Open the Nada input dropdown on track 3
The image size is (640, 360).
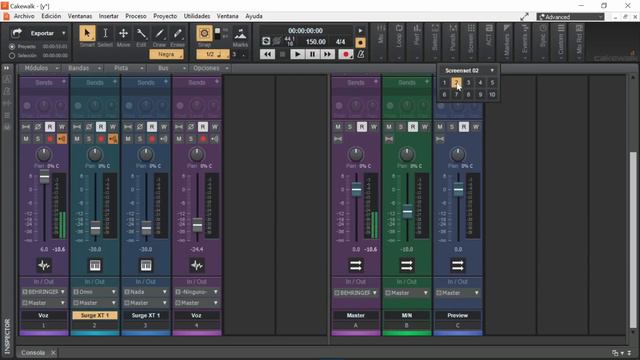tap(146, 292)
